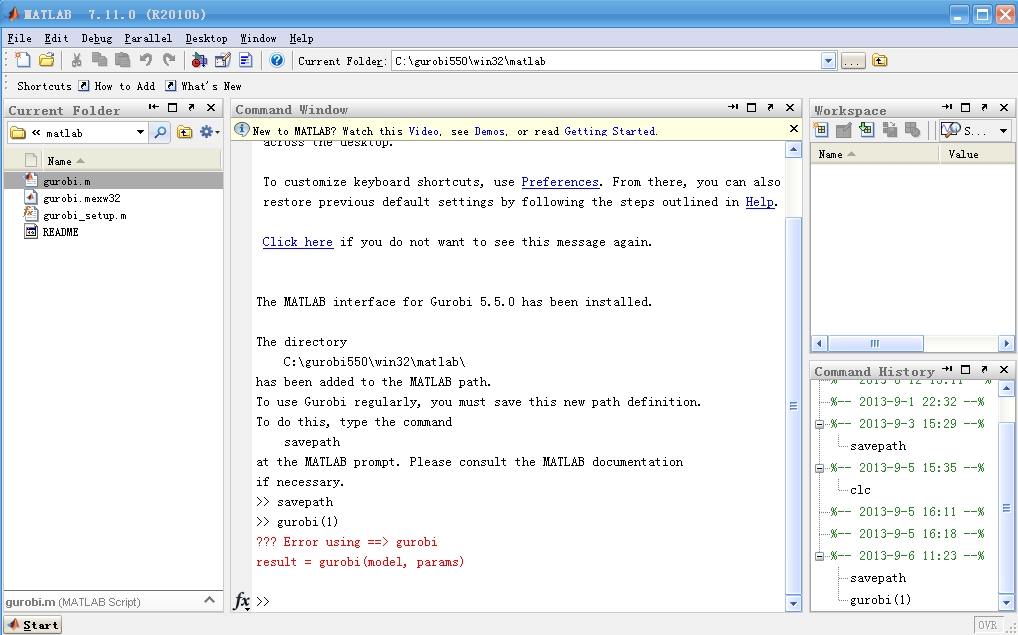Follow the Help link in Command Window
Screen dimensions: 1018x635
pos(759,202)
